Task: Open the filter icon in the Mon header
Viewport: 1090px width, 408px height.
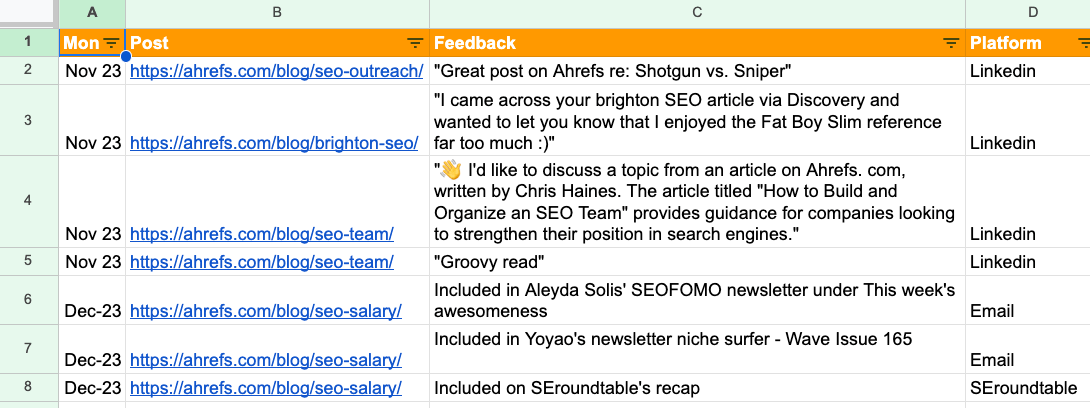Action: coord(111,43)
